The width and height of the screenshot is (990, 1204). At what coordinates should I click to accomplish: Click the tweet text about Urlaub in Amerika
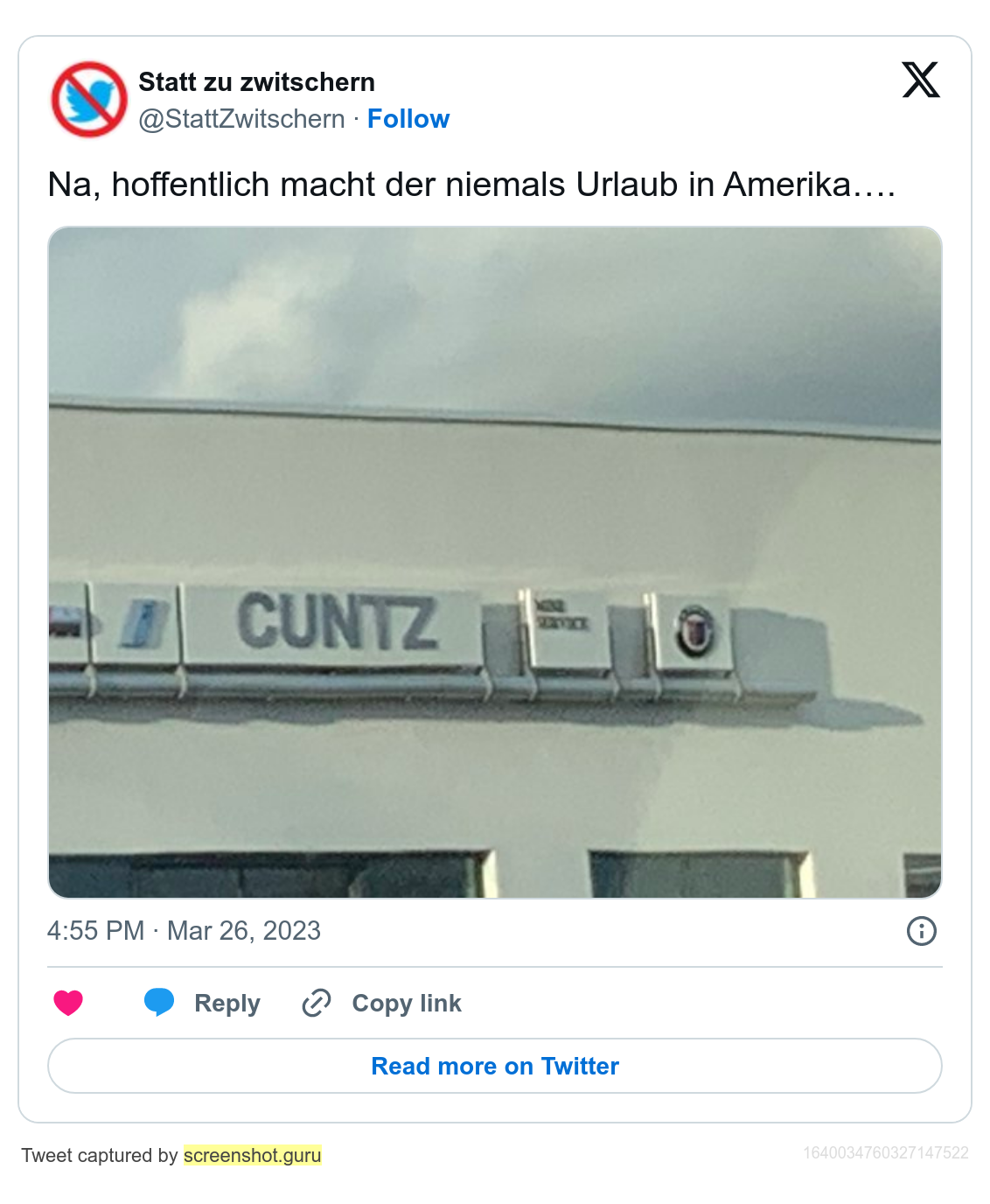(x=471, y=185)
